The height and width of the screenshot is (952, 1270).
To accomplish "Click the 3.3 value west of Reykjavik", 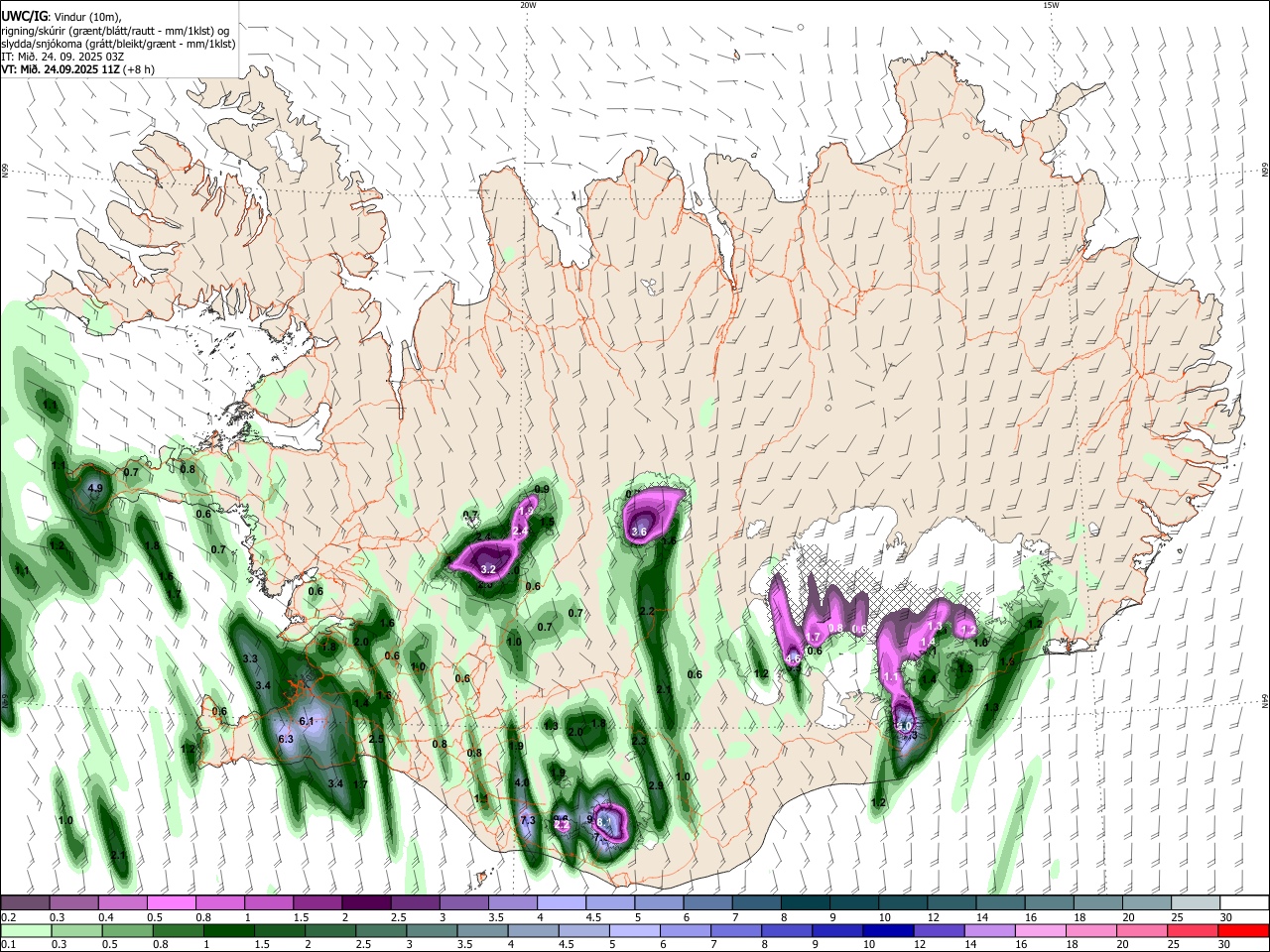I will tap(250, 658).
